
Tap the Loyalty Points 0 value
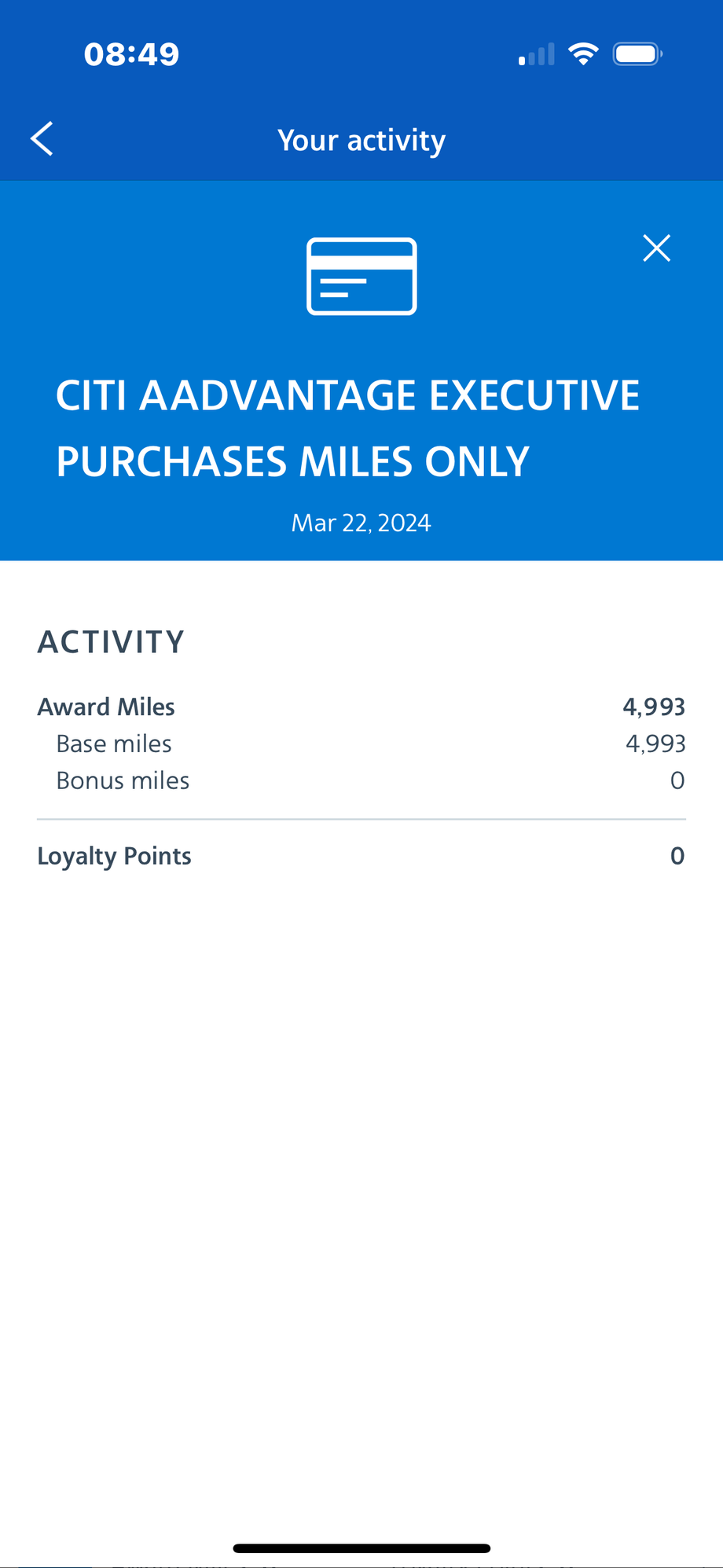click(x=677, y=856)
